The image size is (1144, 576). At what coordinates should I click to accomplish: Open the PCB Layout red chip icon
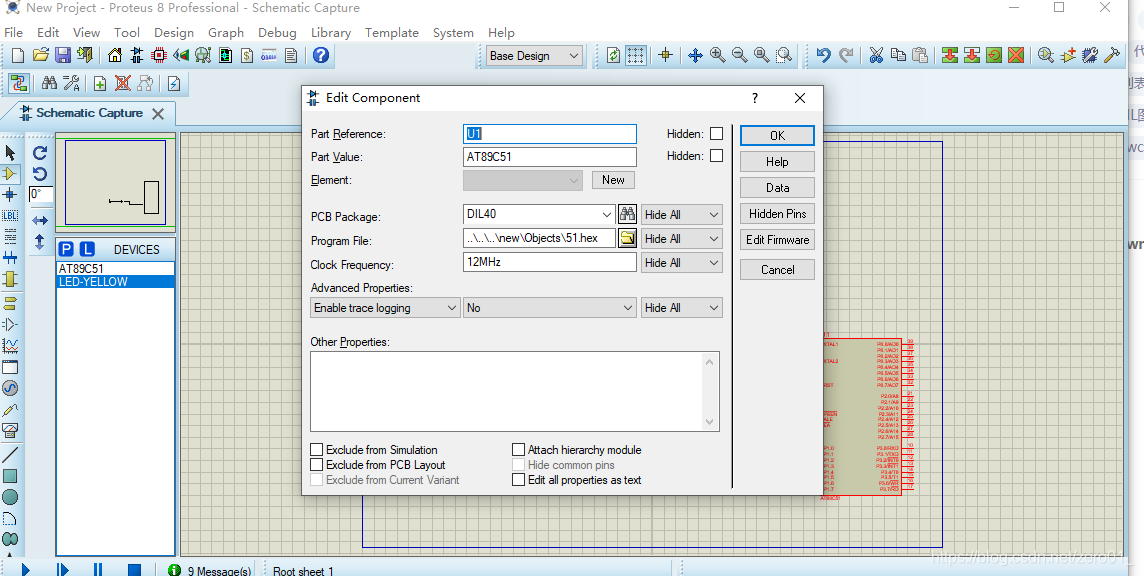(159, 55)
